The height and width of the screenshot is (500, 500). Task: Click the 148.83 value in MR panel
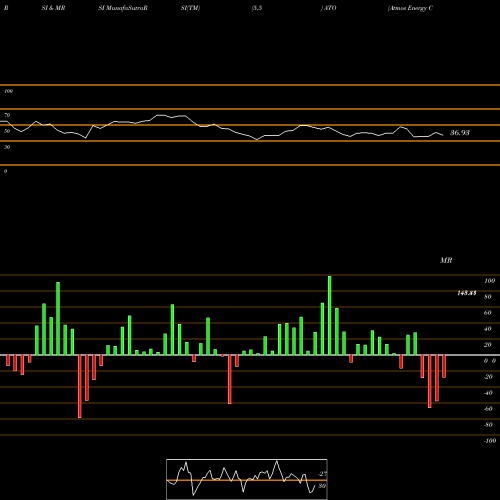point(467,293)
